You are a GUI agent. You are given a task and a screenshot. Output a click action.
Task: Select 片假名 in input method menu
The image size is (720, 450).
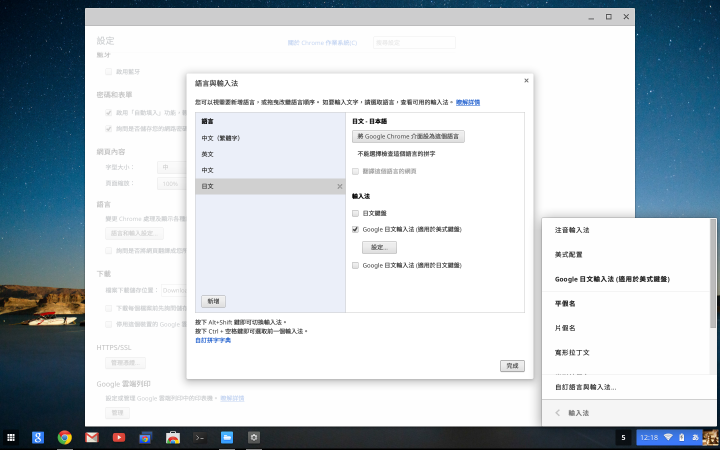pos(626,328)
